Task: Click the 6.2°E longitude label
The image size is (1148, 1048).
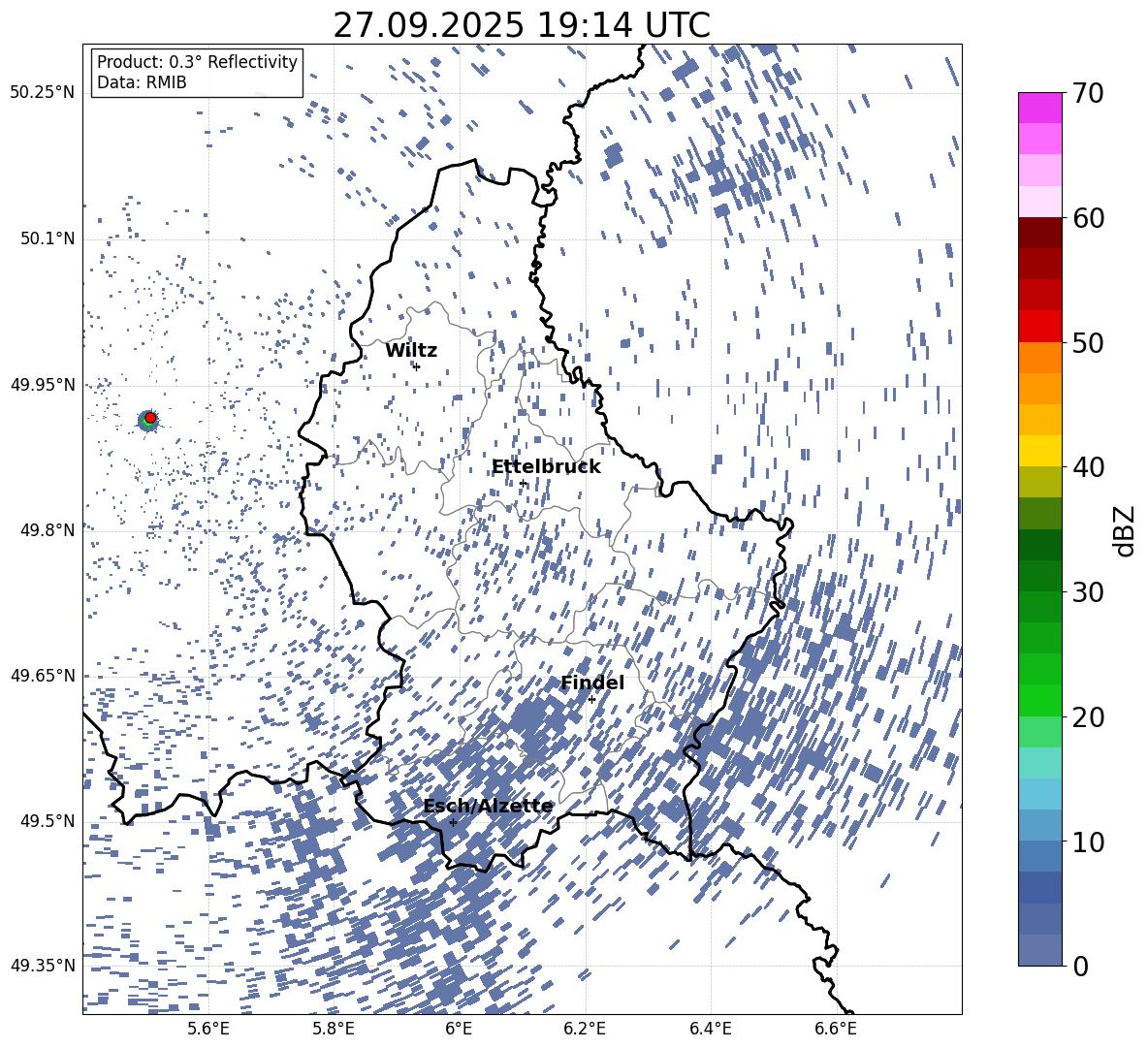Action: pyautogui.click(x=585, y=1029)
